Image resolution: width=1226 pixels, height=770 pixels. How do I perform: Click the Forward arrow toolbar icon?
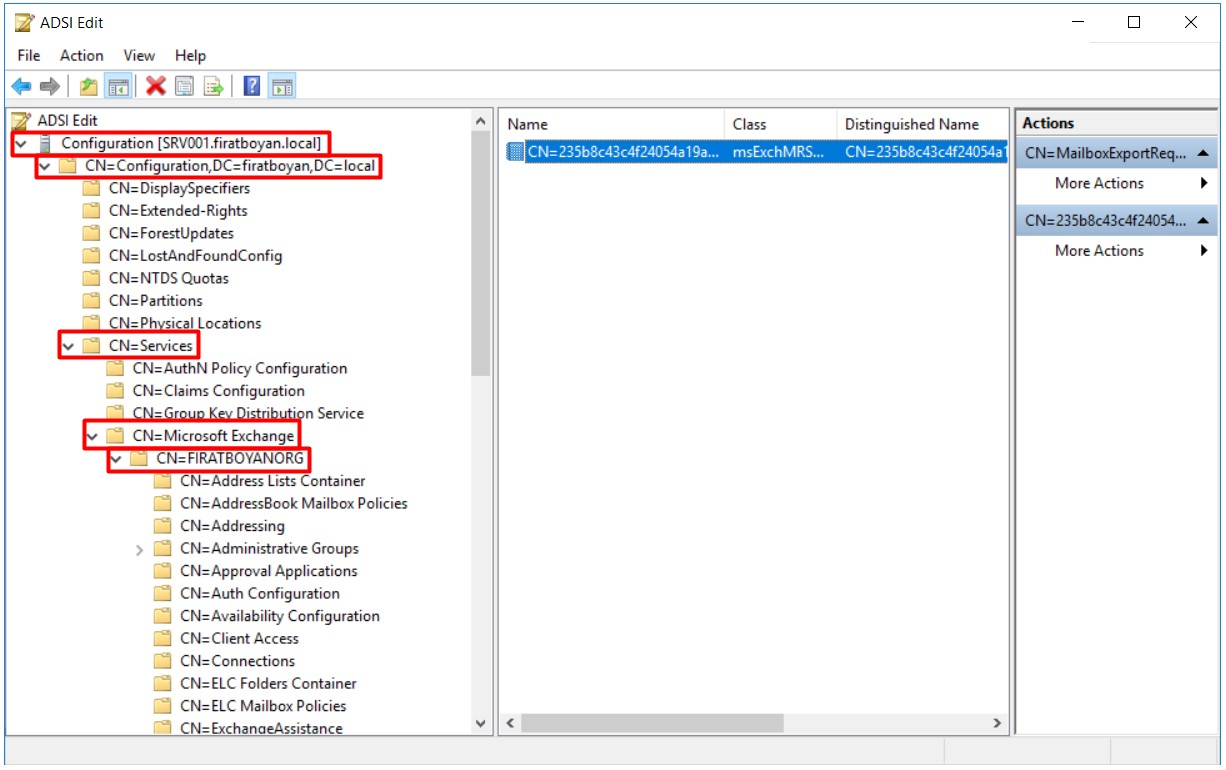pyautogui.click(x=49, y=87)
